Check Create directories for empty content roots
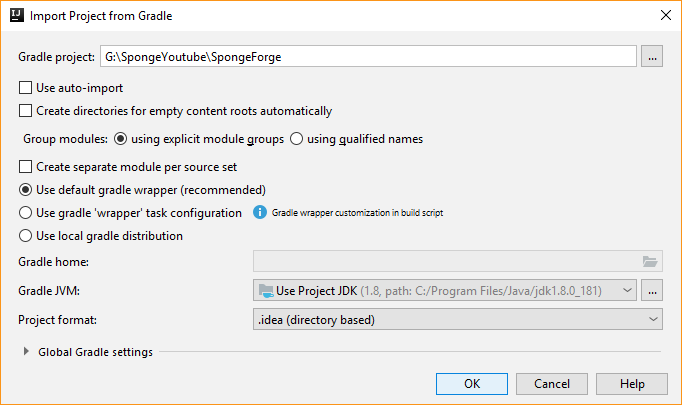Screen dimensions: 682x405 click(26, 111)
